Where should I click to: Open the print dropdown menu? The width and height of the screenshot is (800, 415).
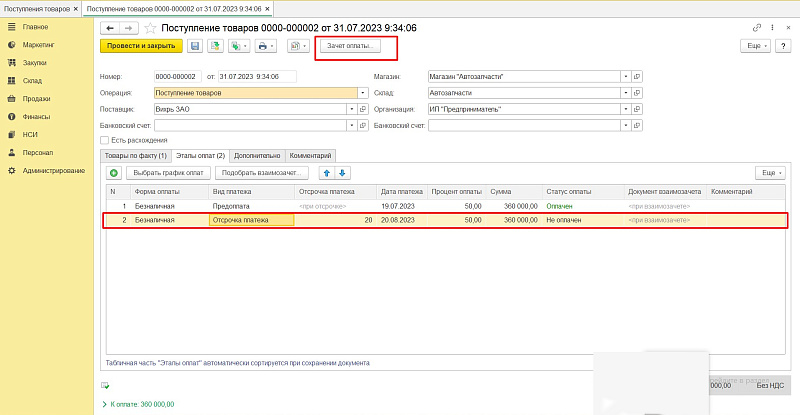click(x=265, y=46)
